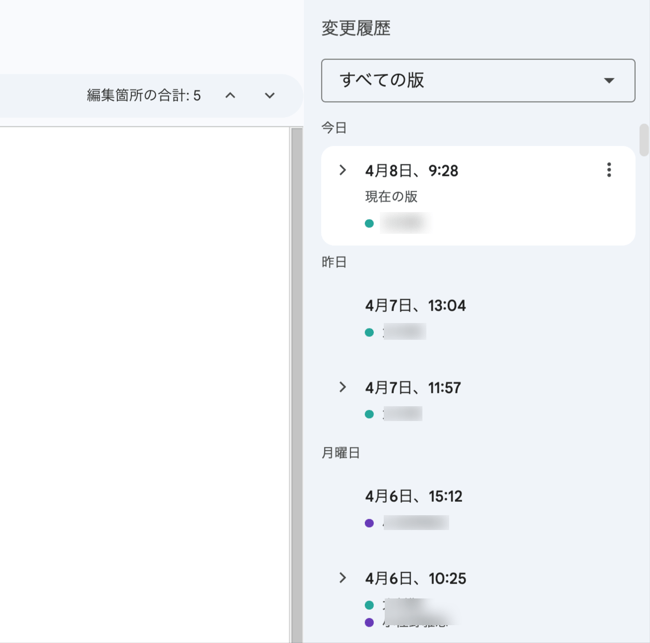Go to previous edit with up arrow

(230, 96)
